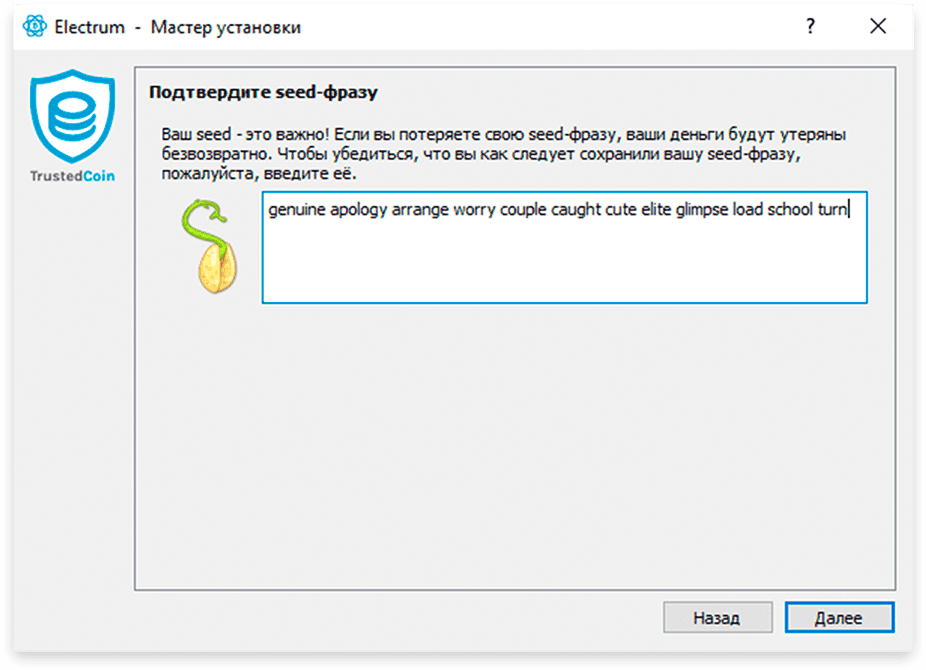Go back with the Назад button

pyautogui.click(x=717, y=617)
